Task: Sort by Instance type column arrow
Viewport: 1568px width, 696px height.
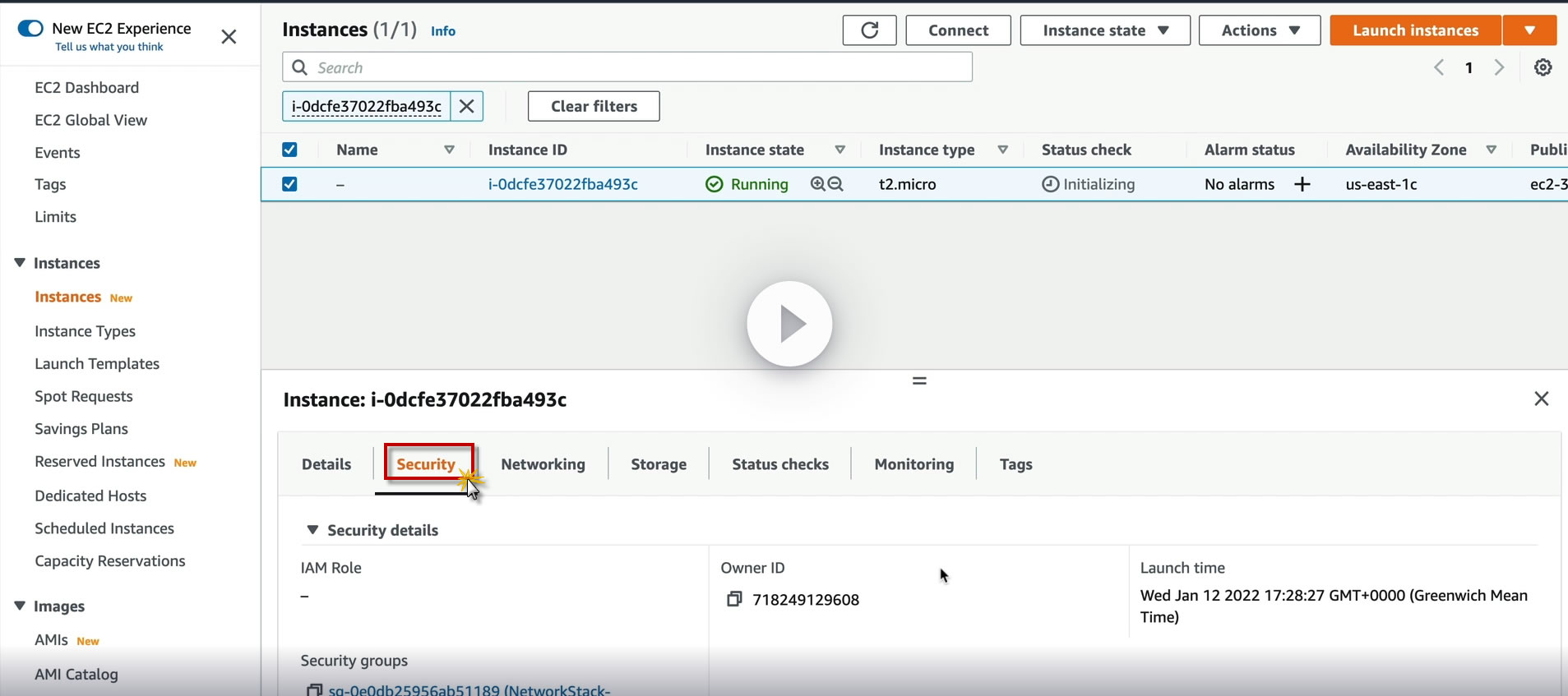Action: tap(1002, 150)
